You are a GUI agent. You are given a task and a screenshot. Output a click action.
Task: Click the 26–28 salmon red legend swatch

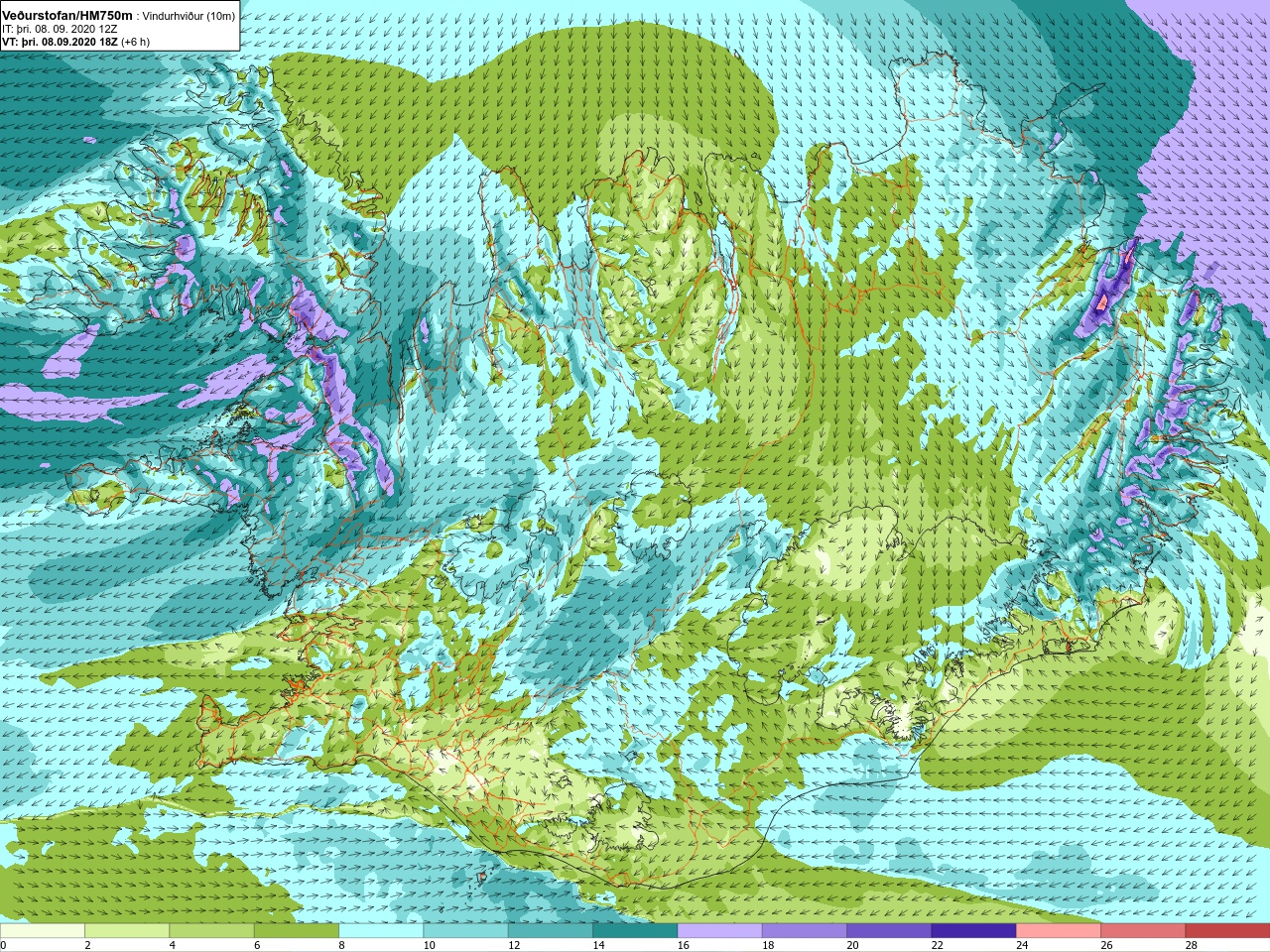[x=1143, y=930]
